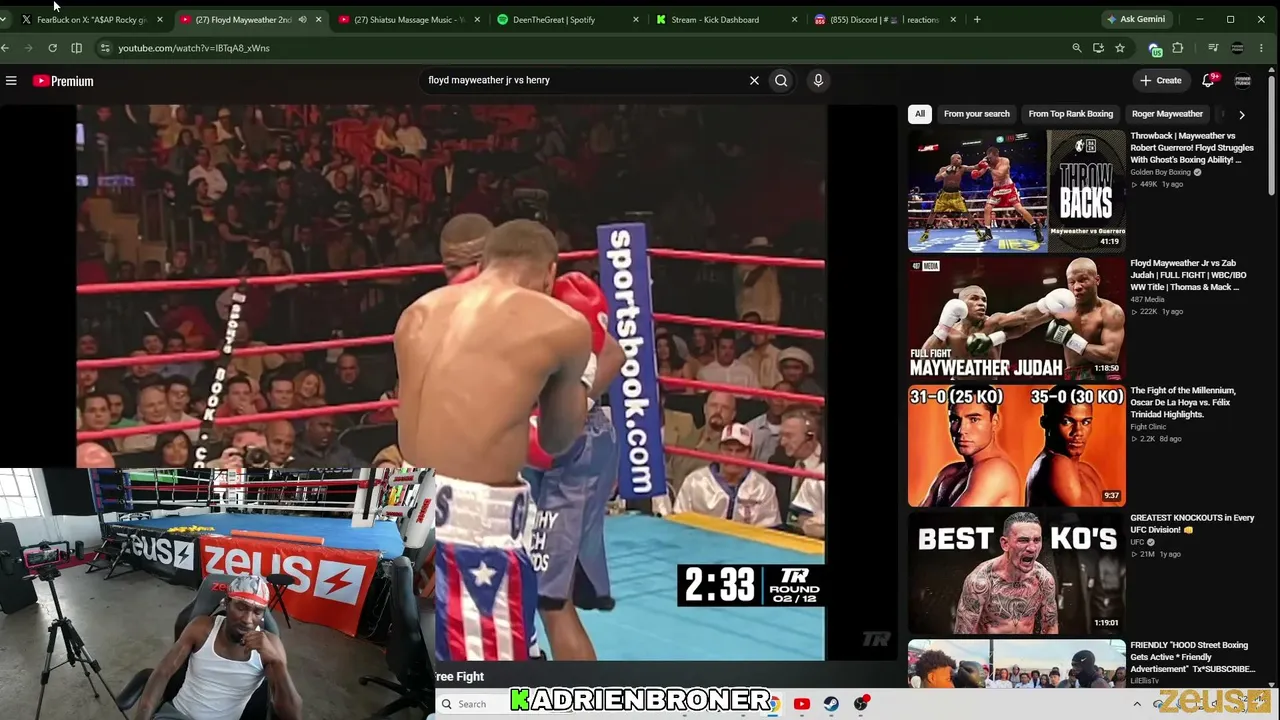This screenshot has height=720, width=1280.
Task: Run search with the magnifier button
Action: (x=781, y=80)
